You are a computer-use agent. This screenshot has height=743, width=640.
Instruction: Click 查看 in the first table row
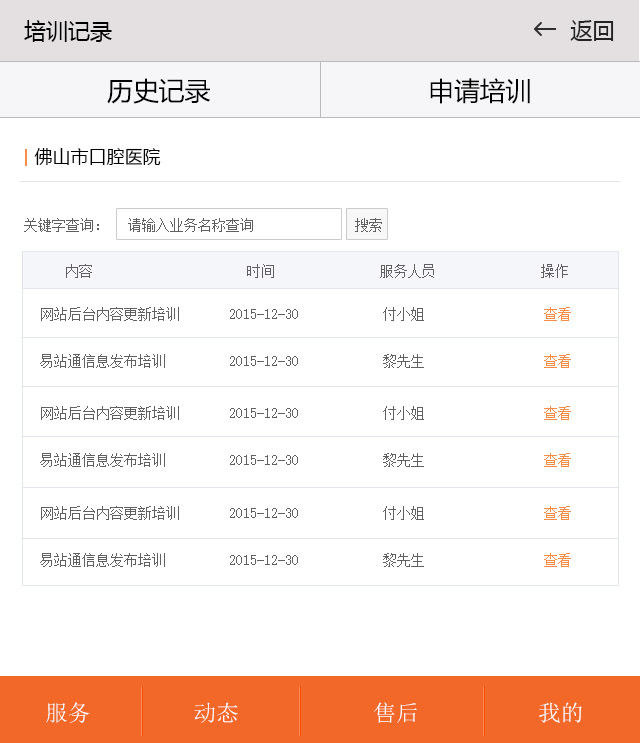click(x=557, y=314)
